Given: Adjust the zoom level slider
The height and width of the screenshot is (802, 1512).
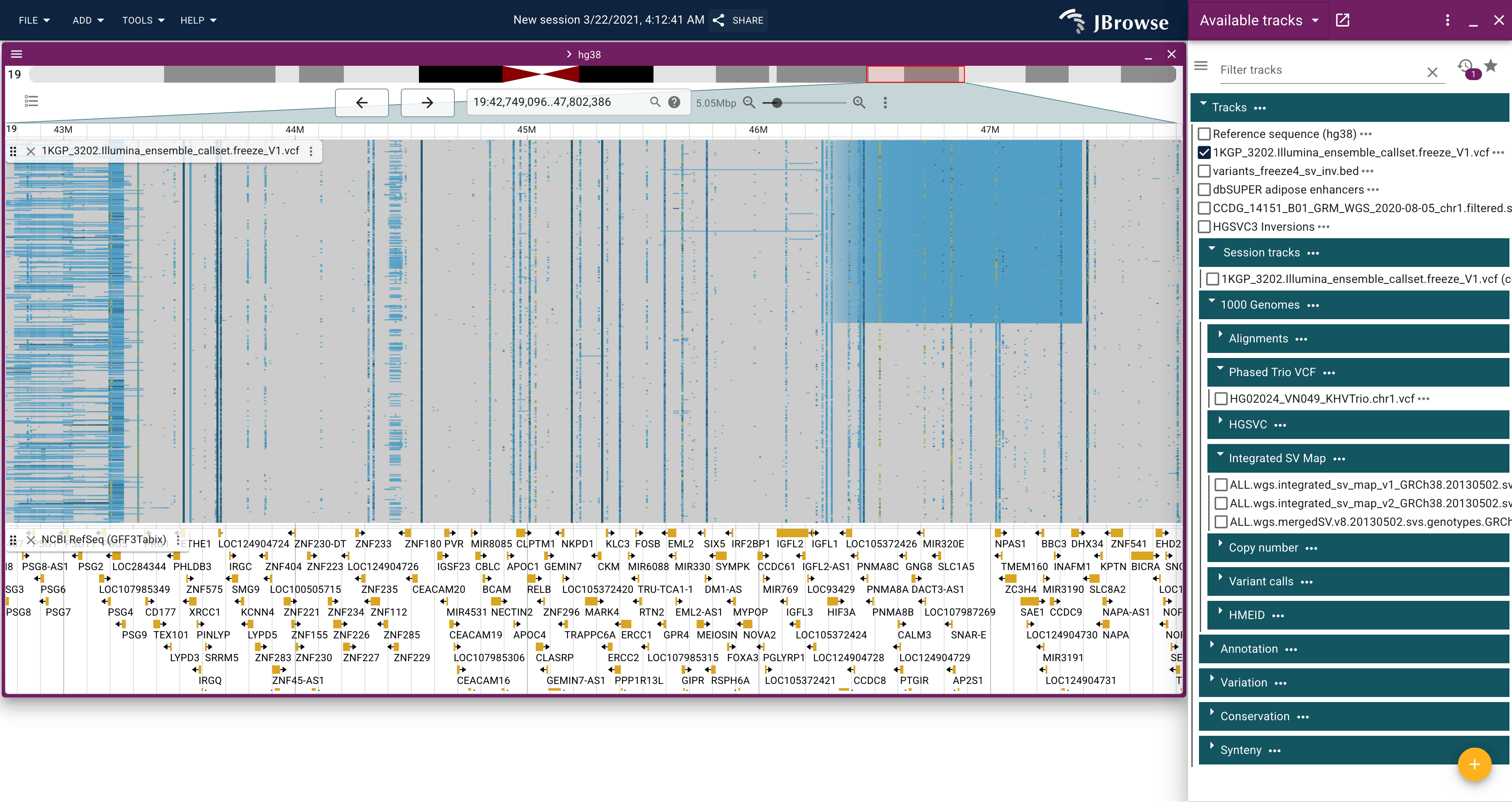Looking at the screenshot, I should 777,102.
